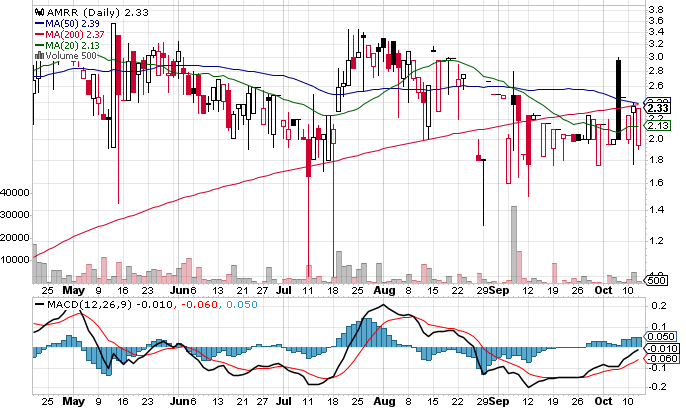Click the red boxed -0.060 MACD tag
Screen dimensions: 686x408
(662, 359)
